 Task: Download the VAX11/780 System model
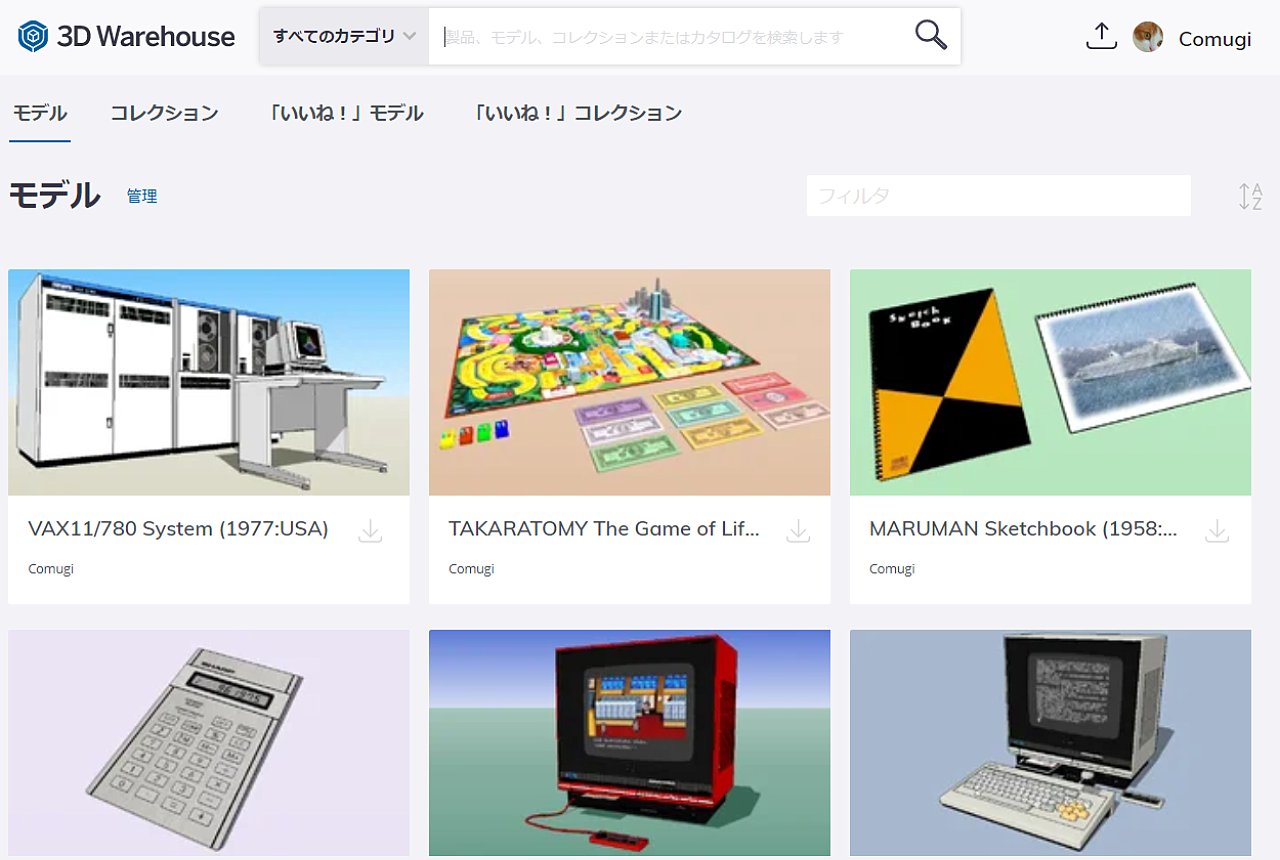click(x=370, y=531)
